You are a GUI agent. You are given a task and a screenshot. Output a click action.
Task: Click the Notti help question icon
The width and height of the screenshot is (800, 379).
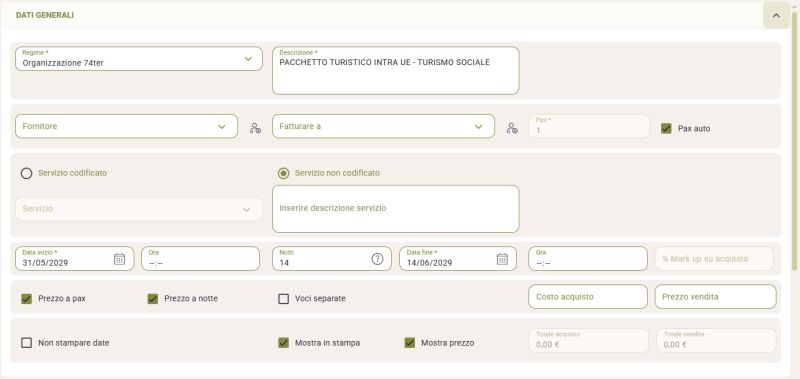tap(377, 259)
